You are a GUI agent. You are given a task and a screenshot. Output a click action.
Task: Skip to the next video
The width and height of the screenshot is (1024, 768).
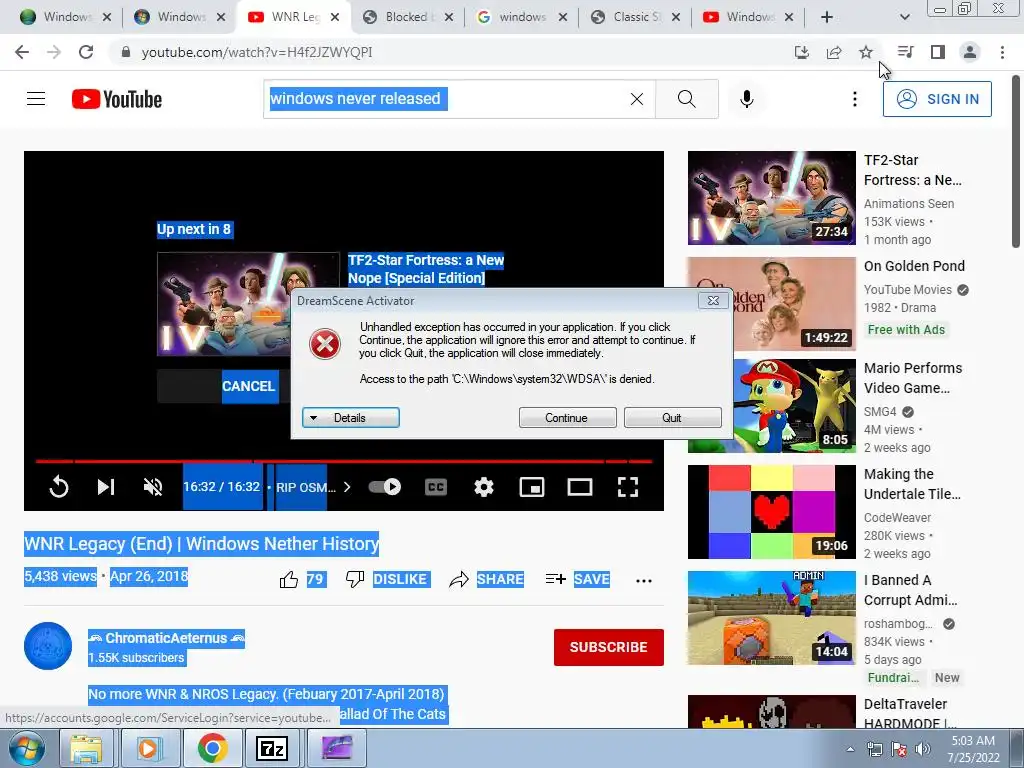coord(106,487)
